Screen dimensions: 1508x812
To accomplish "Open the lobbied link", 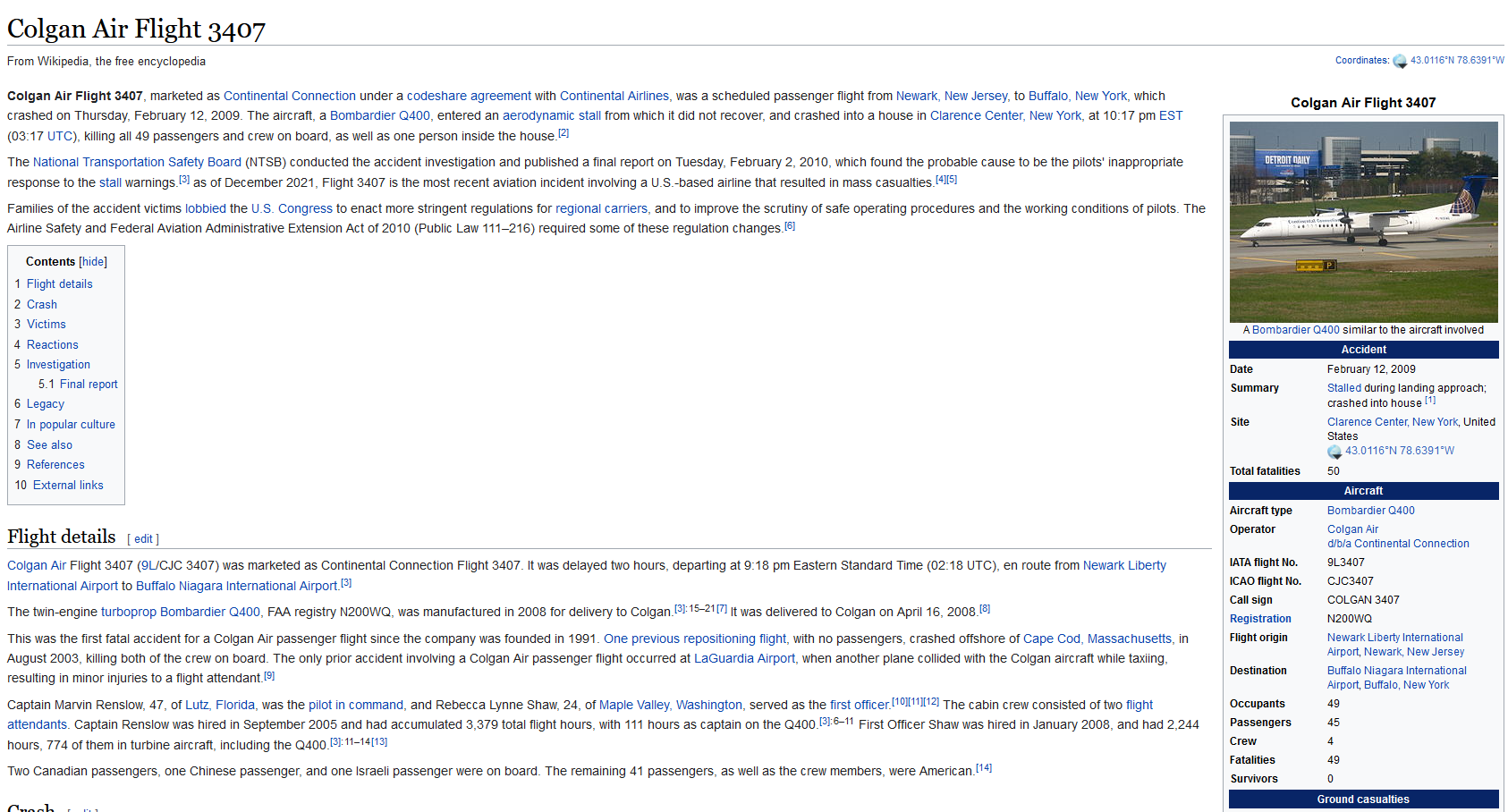I will [205, 209].
